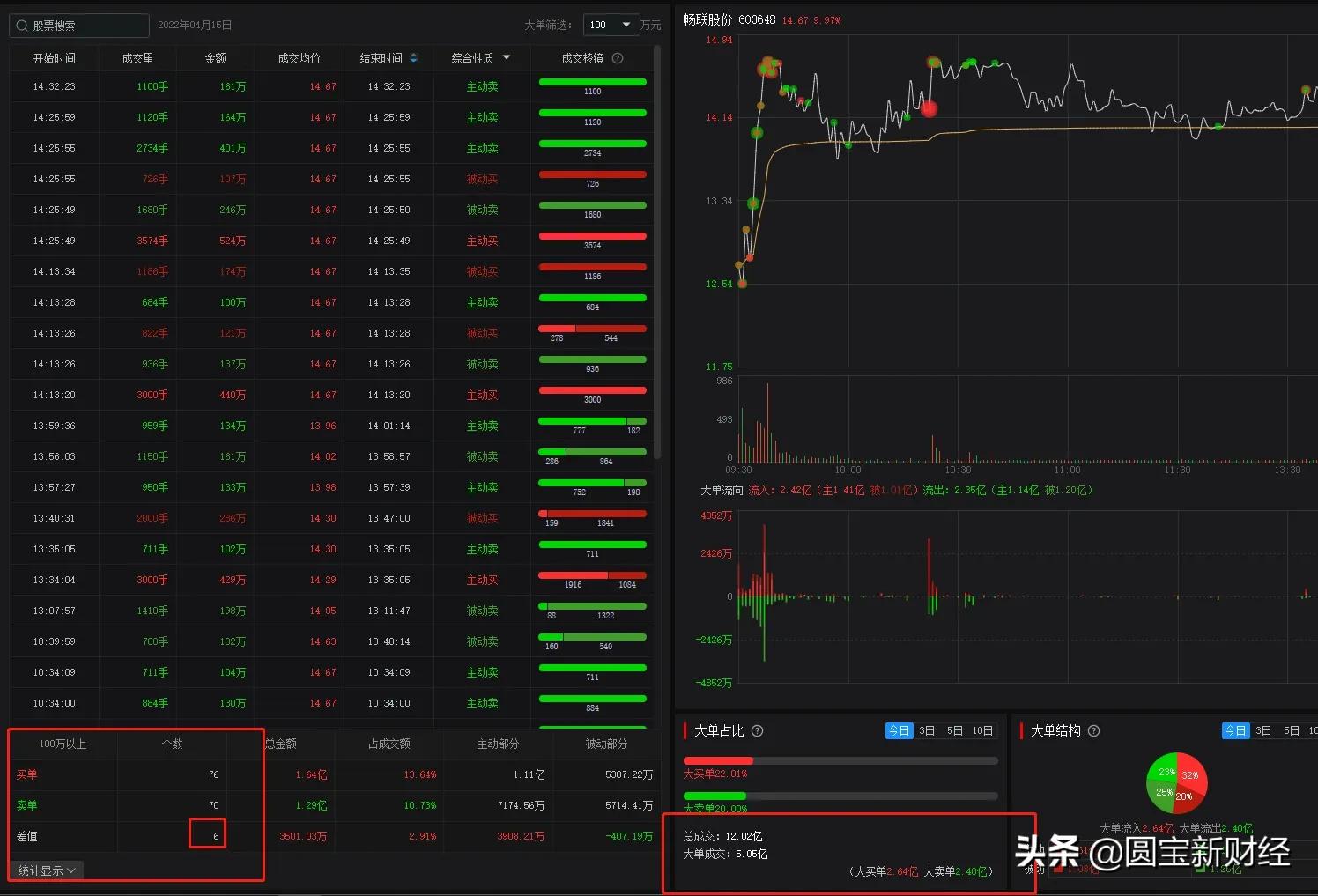Open the 大单筛选 100 threshold dropdown

[611, 25]
